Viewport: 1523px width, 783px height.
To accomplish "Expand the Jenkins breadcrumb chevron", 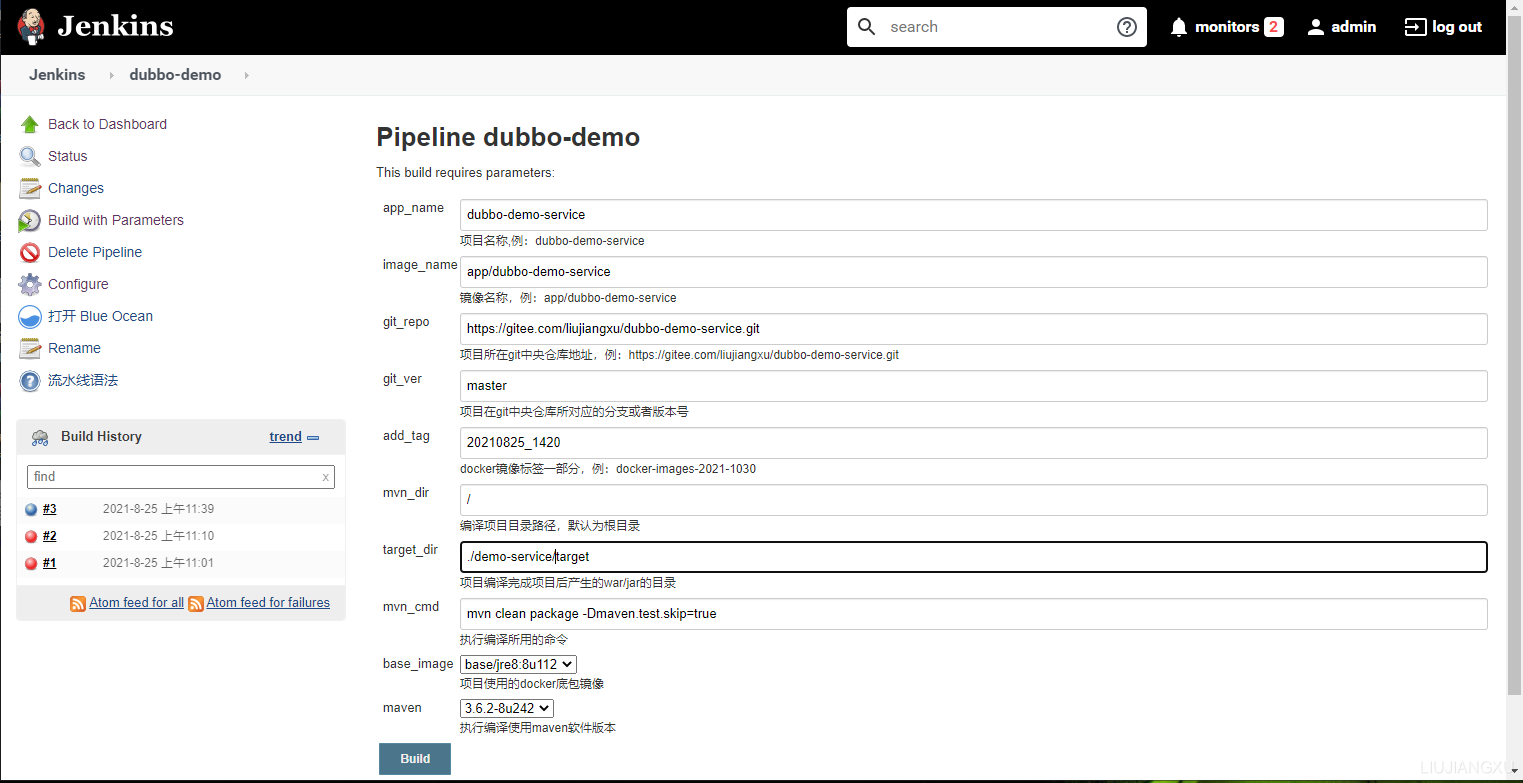I will 111,75.
